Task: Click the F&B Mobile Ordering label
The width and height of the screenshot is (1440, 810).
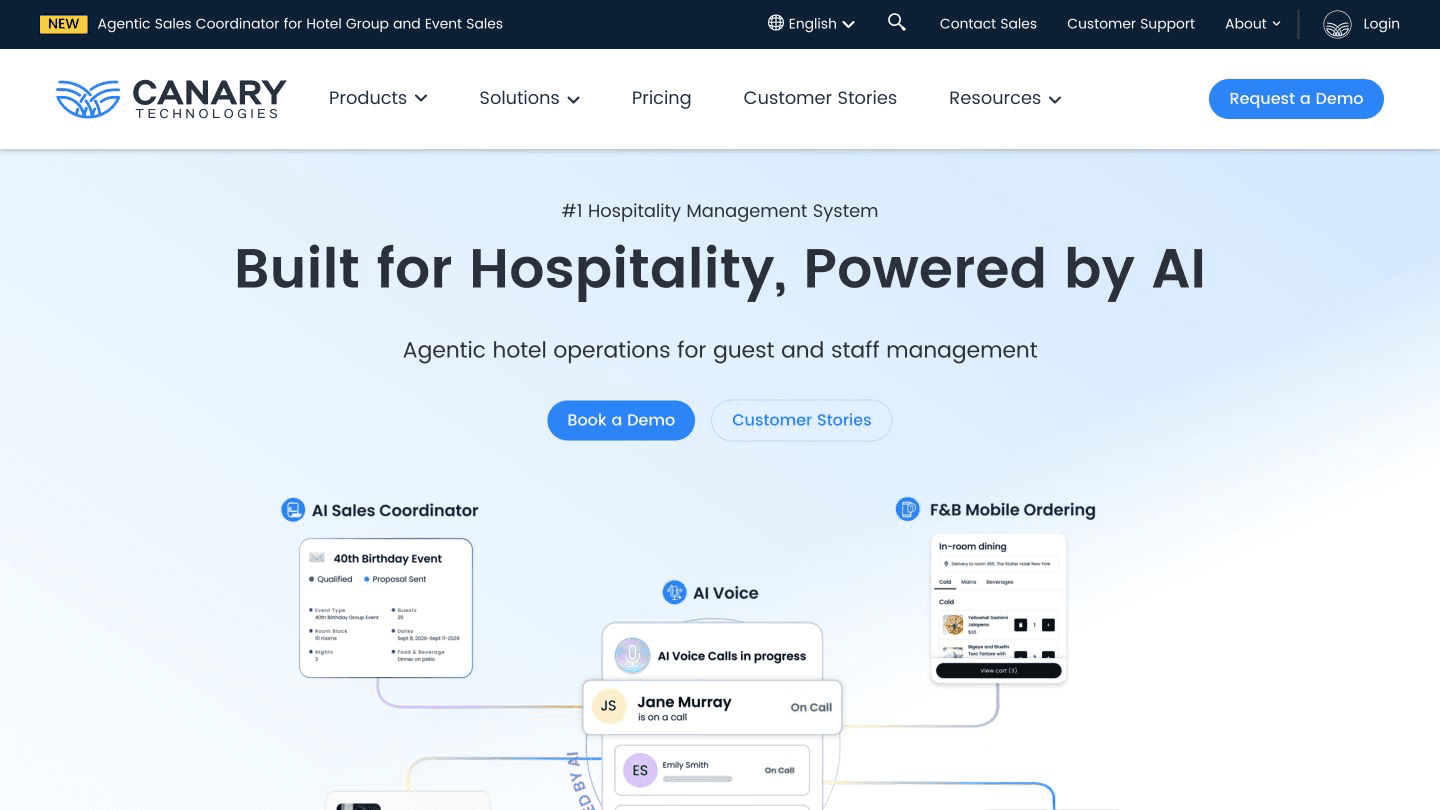Action: pos(1012,510)
